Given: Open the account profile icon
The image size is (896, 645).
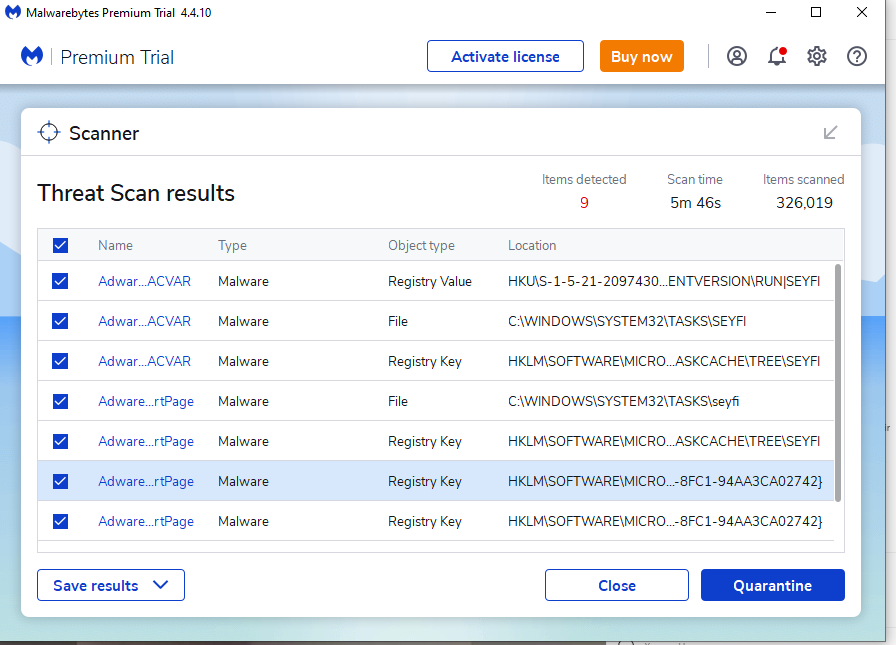Looking at the screenshot, I should (737, 56).
